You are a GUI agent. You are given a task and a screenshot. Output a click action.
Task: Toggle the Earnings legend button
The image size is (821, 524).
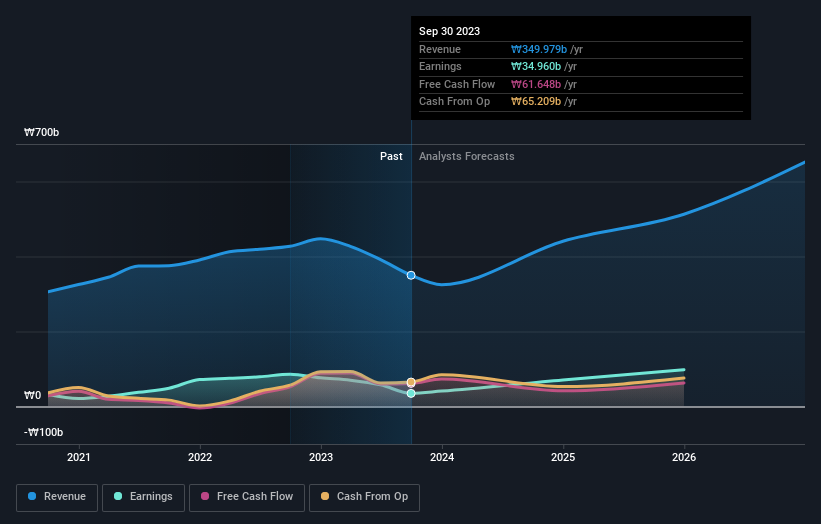[143, 497]
